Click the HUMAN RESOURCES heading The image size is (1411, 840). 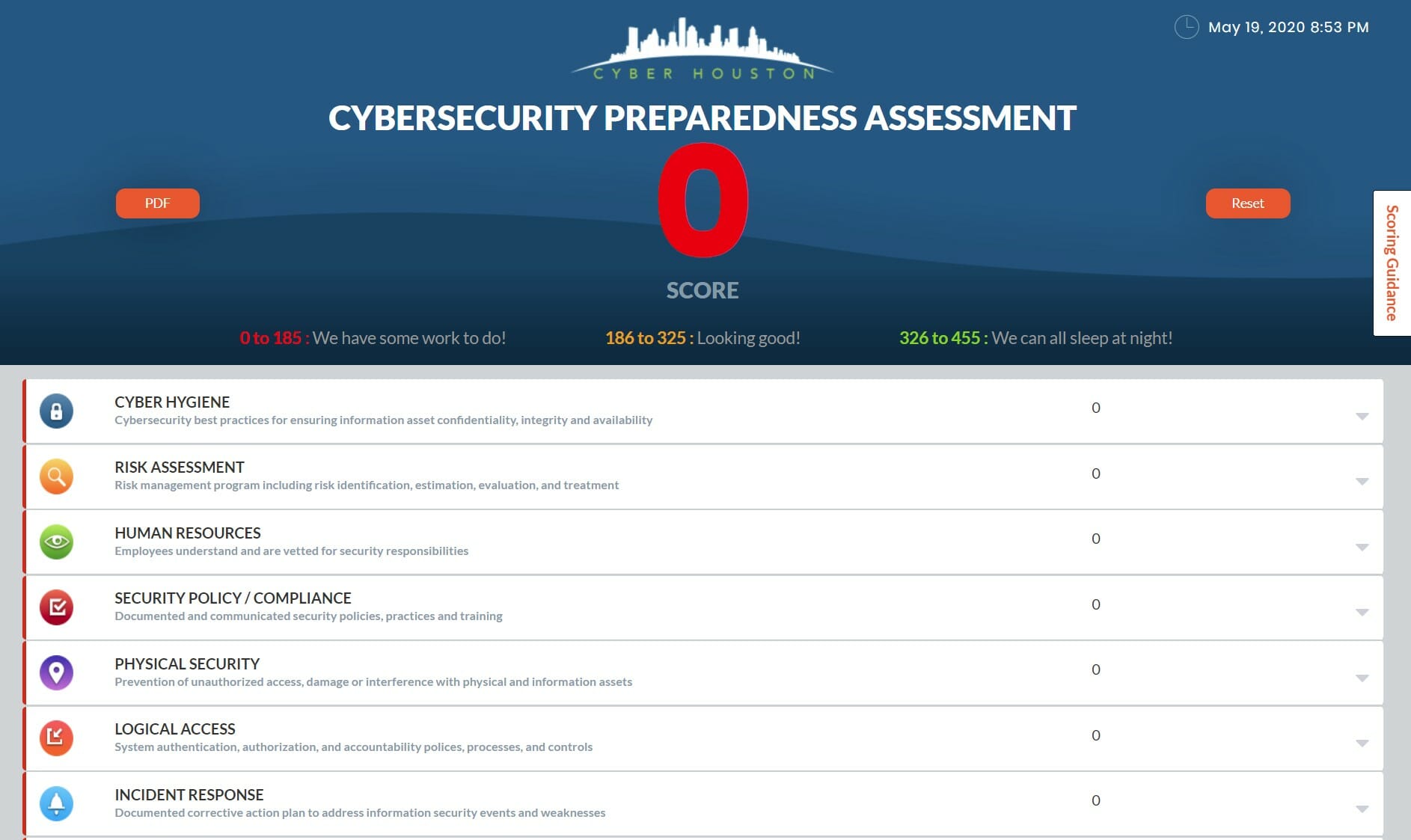[188, 533]
